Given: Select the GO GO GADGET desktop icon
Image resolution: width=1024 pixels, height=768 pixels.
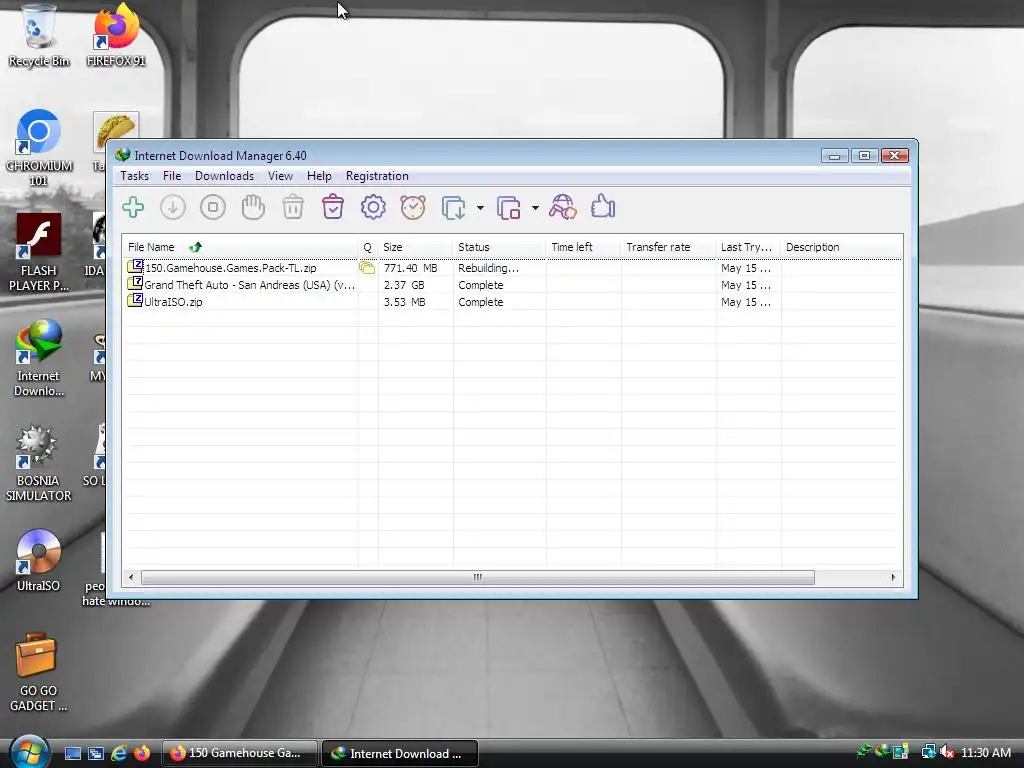Looking at the screenshot, I should click(x=39, y=673).
